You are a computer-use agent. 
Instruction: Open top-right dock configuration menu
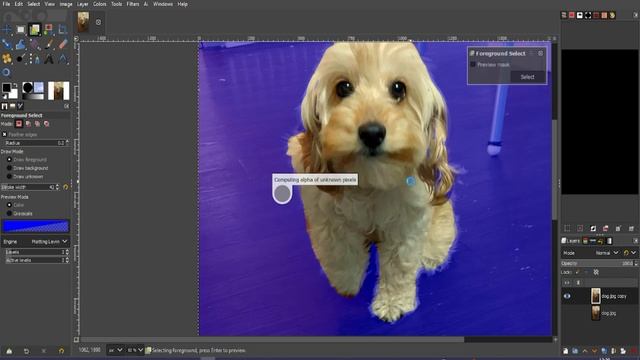pyautogui.click(x=636, y=15)
